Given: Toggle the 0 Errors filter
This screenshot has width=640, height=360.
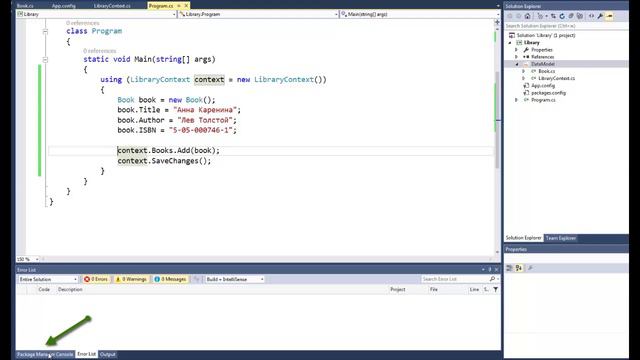Looking at the screenshot, I should [x=96, y=279].
